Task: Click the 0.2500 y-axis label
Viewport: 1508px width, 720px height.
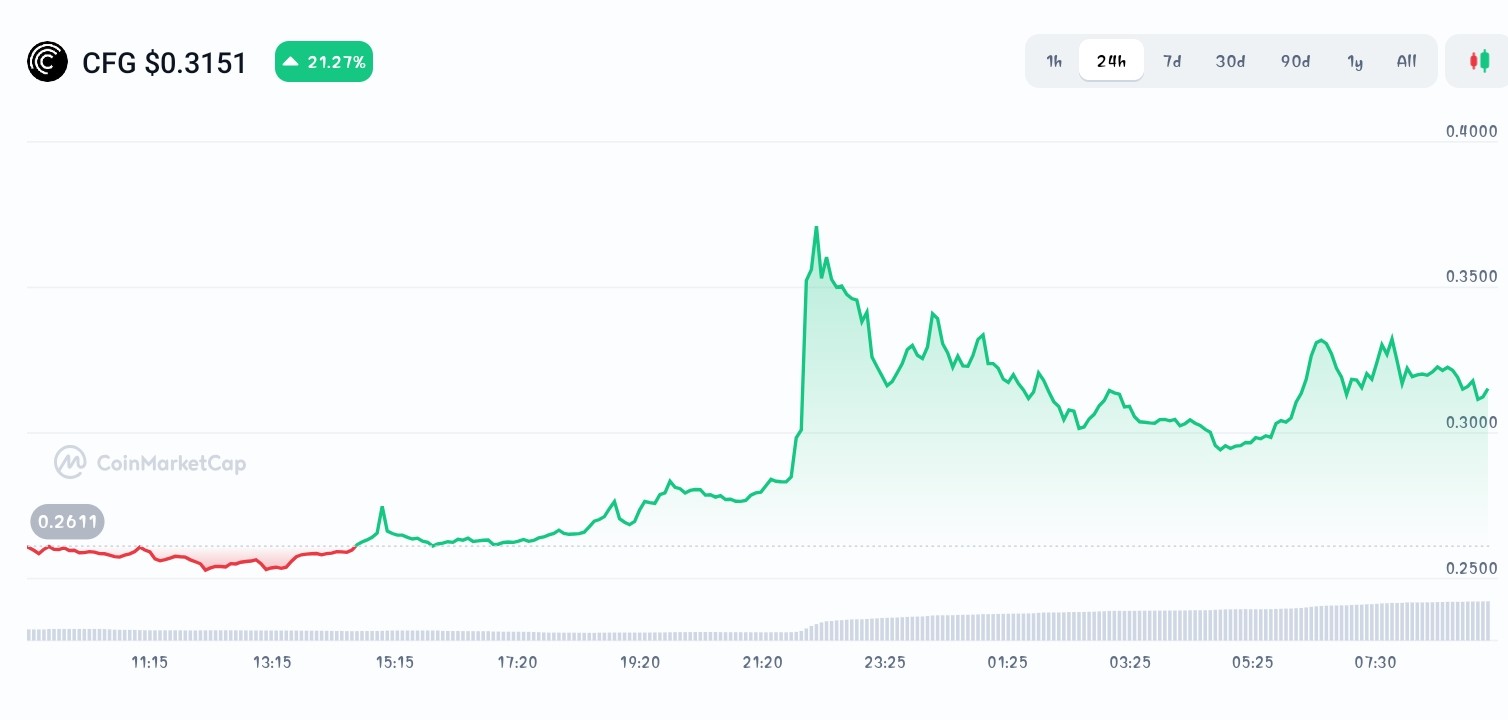Action: (x=1472, y=569)
